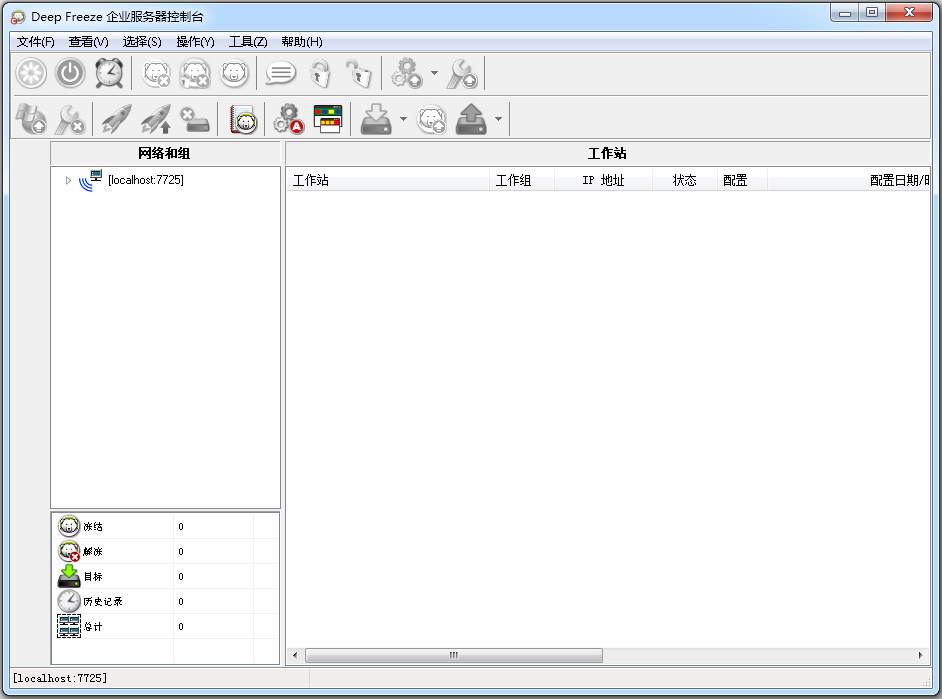Open the 文件(F) menu
Image resolution: width=942 pixels, height=699 pixels.
(x=35, y=42)
